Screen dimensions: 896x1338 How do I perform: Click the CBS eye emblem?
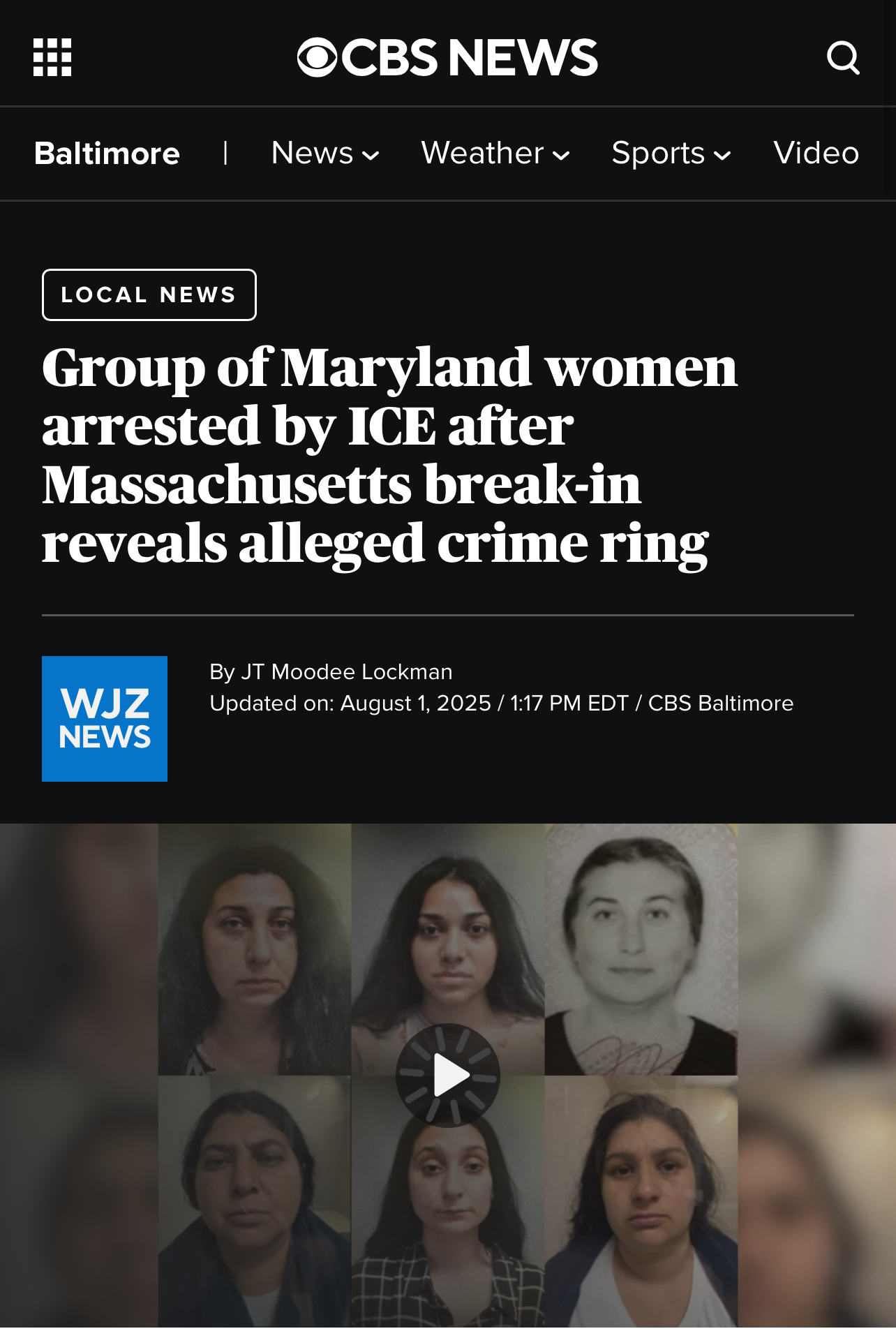tap(318, 57)
